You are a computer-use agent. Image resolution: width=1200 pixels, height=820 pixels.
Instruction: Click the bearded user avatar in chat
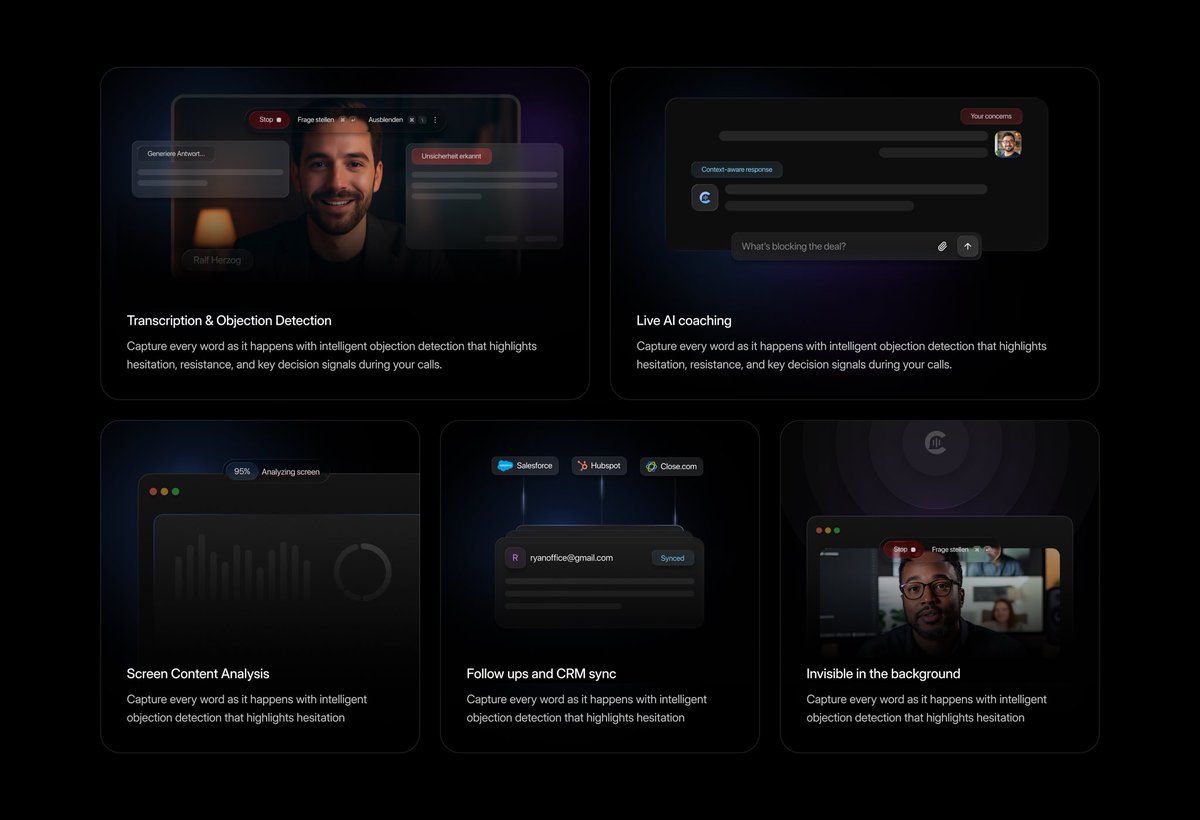[x=1008, y=144]
